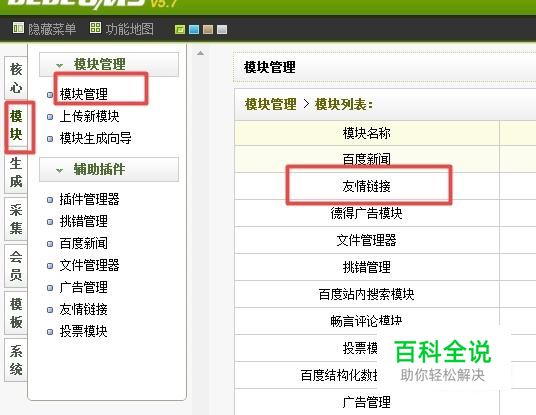Click the bullet icon beside sidebar 友情链接
The width and height of the screenshot is (536, 415).
point(50,310)
